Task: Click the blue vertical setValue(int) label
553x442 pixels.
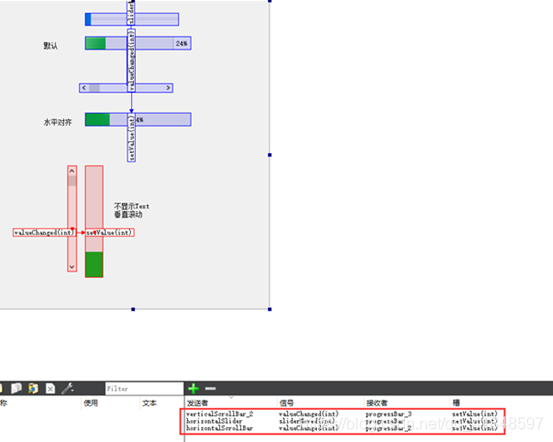Action: [x=132, y=138]
